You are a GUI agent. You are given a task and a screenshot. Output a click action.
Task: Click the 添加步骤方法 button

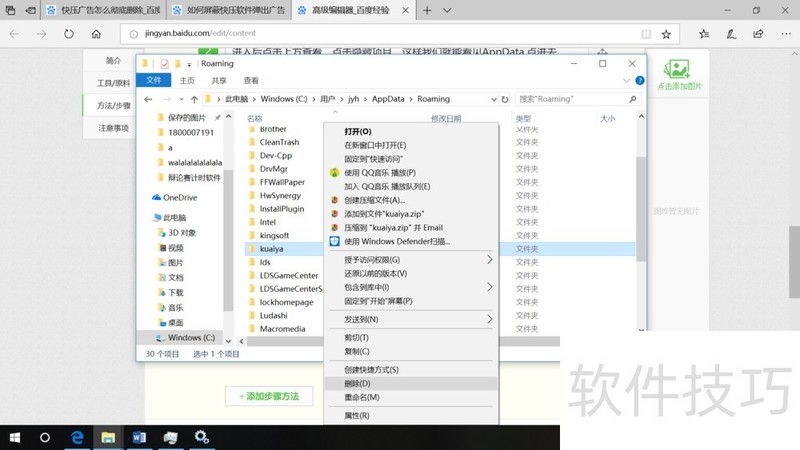coord(269,396)
